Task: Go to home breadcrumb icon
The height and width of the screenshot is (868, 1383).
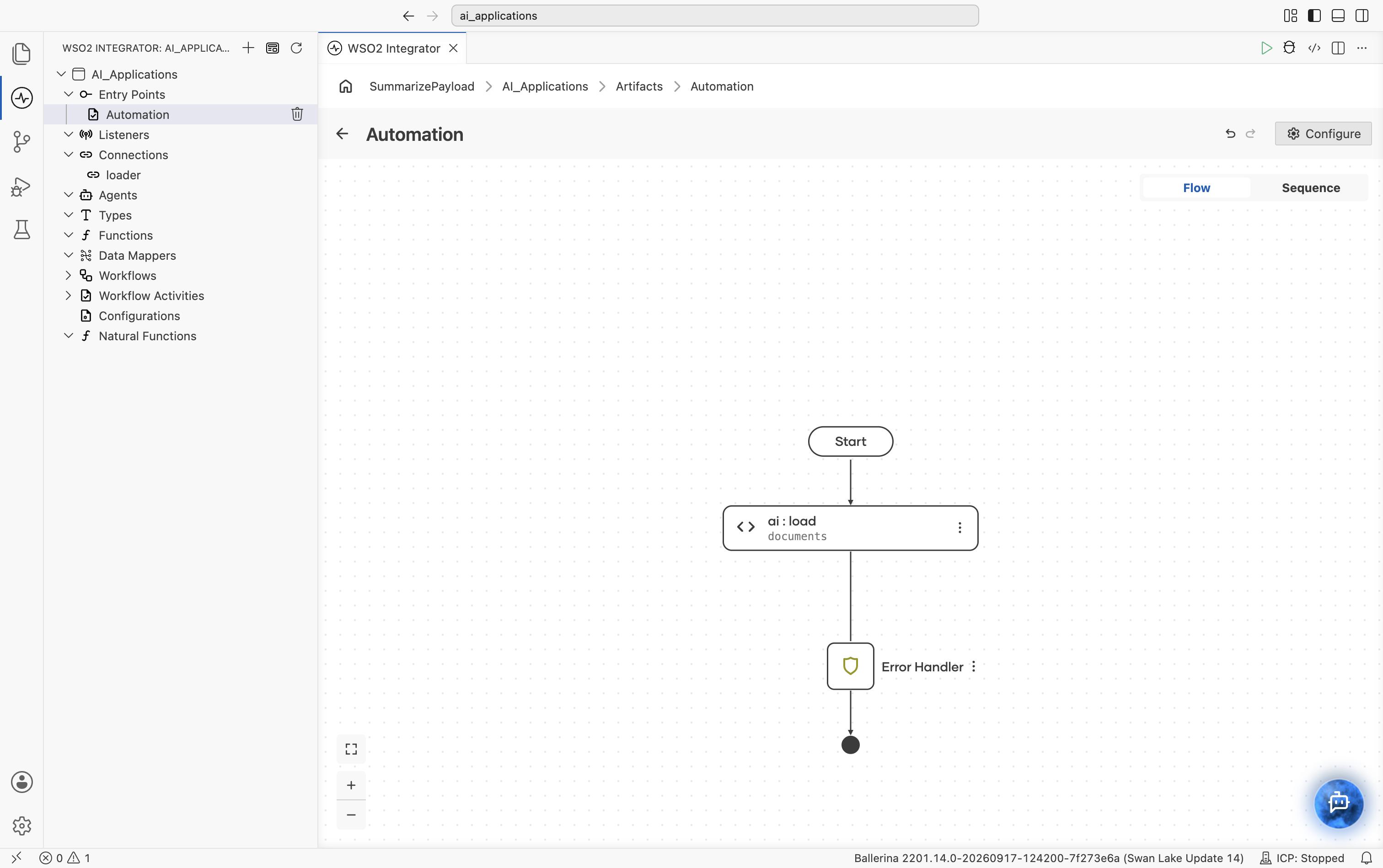Action: point(346,86)
